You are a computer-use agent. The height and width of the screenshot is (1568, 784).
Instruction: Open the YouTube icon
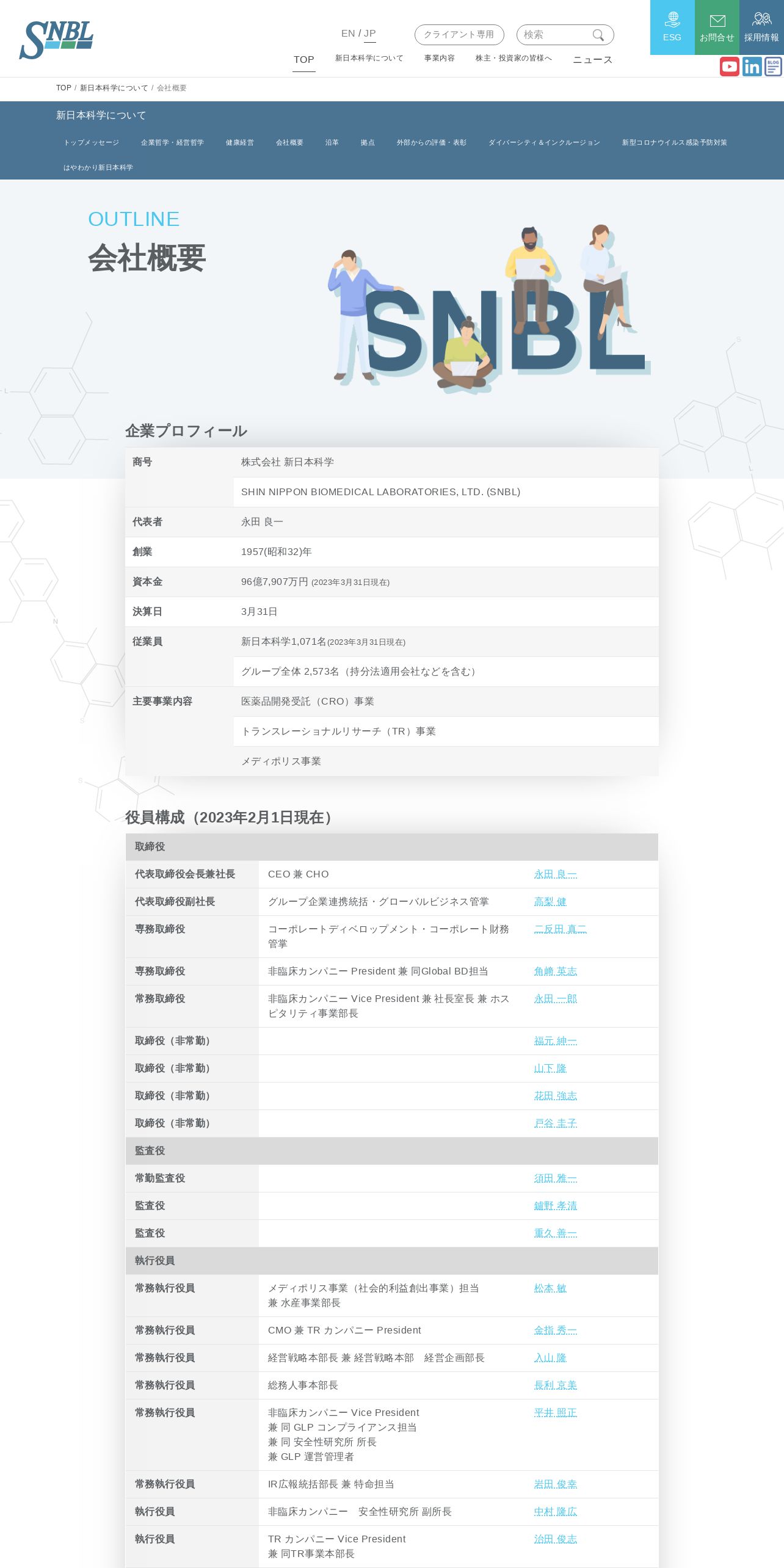[729, 67]
